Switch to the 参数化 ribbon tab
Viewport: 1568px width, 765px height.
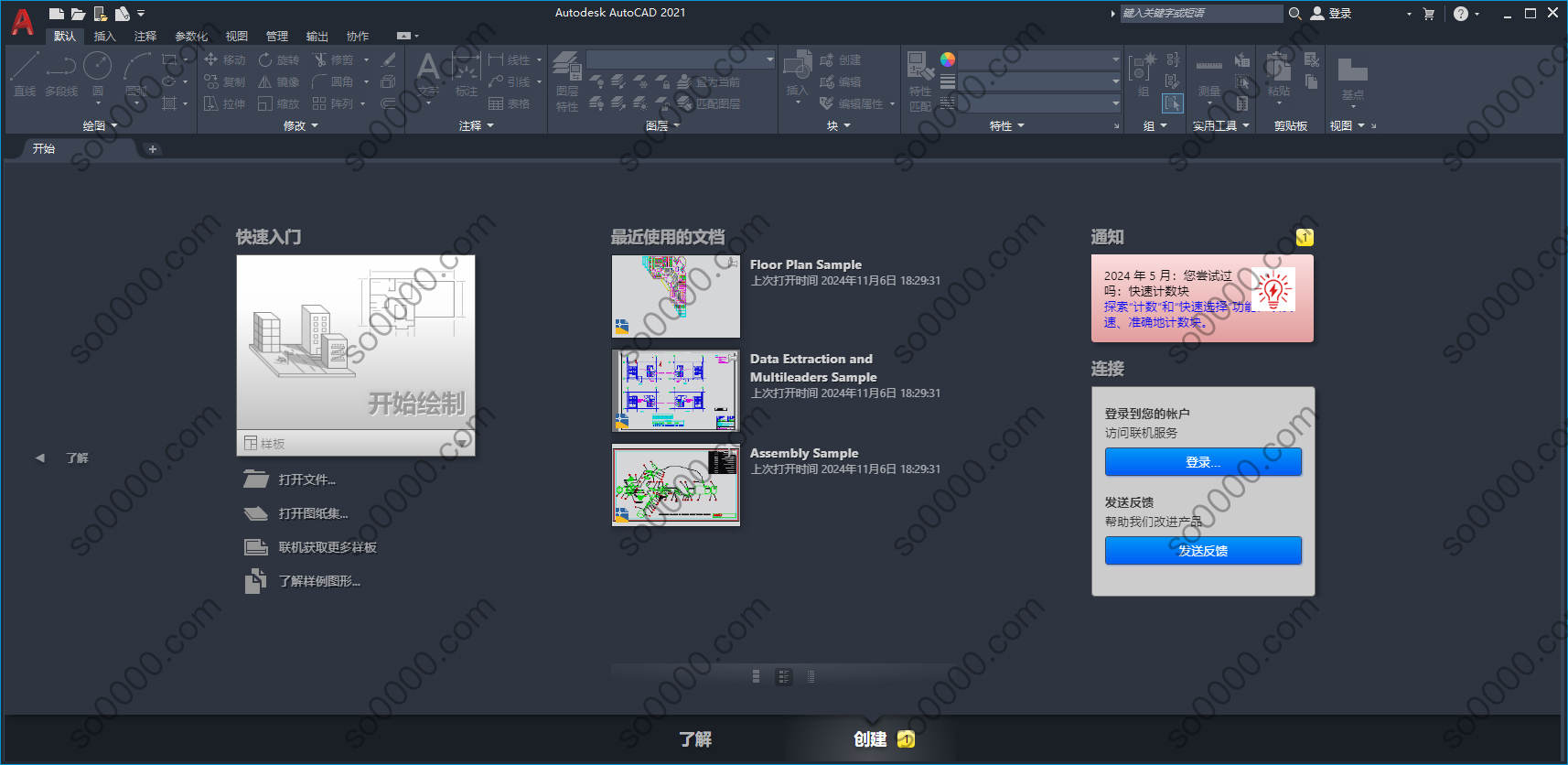click(191, 37)
